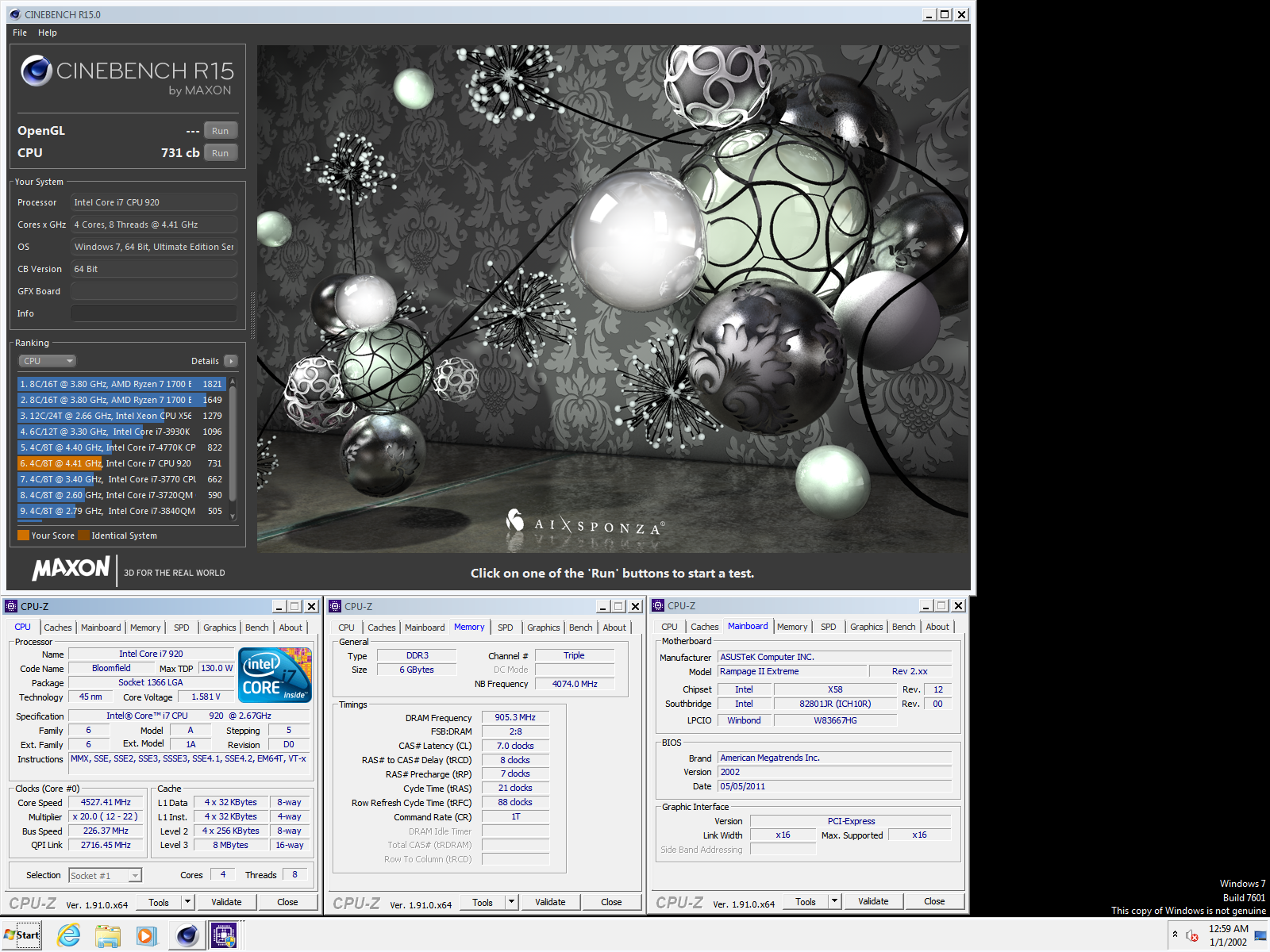Open the CPU ranking type dropdown
The image size is (1270, 952).
(47, 361)
